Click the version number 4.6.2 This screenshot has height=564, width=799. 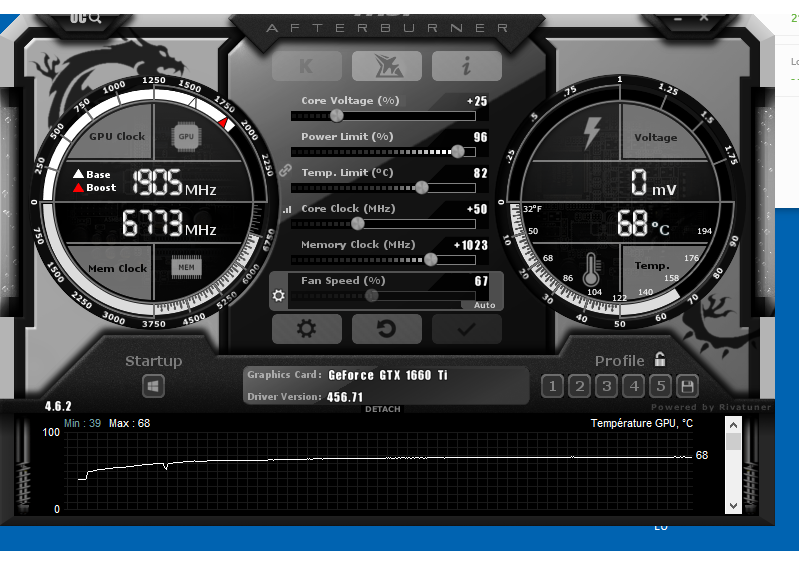click(58, 406)
